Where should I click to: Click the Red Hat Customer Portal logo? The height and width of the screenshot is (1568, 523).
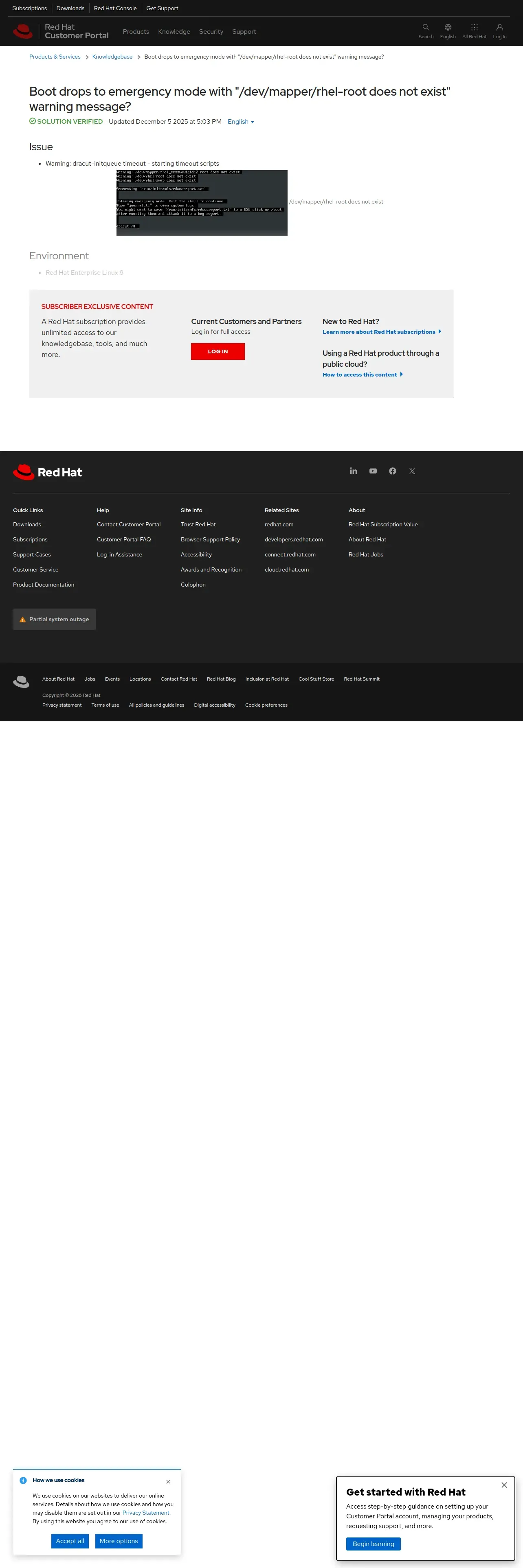point(60,31)
